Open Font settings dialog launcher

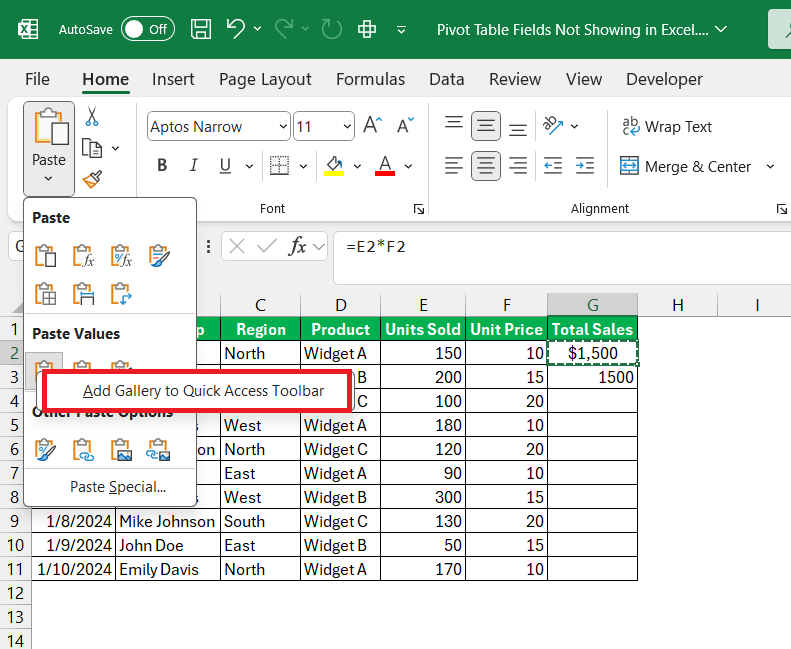(x=419, y=209)
